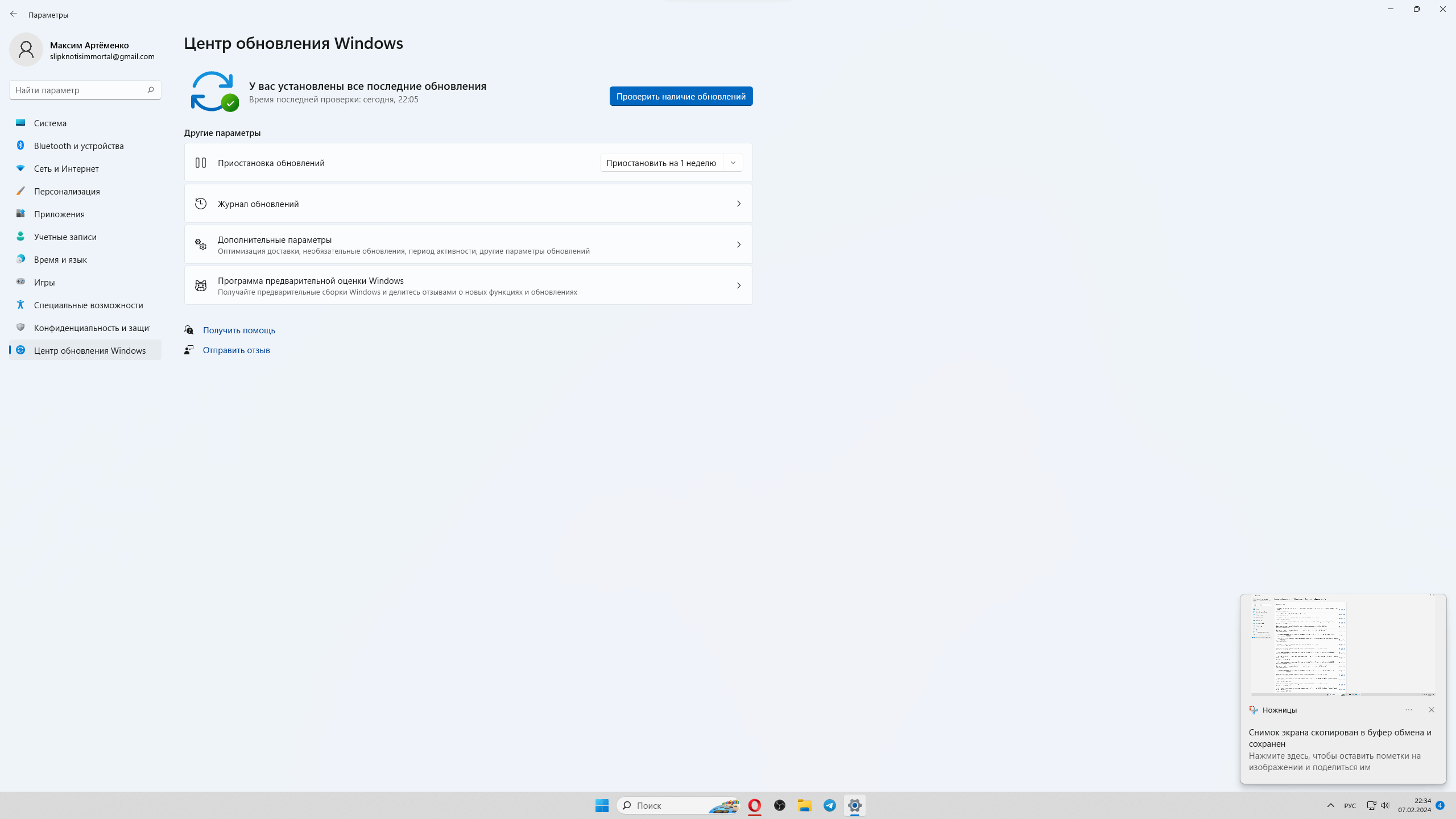This screenshot has width=1456, height=819.
Task: Click the update history clock icon
Action: click(201, 204)
